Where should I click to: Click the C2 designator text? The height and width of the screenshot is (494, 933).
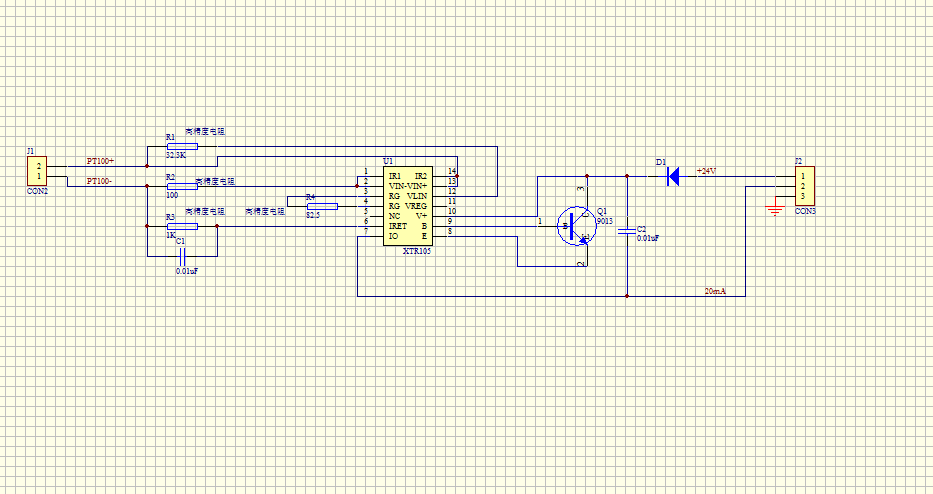(641, 229)
